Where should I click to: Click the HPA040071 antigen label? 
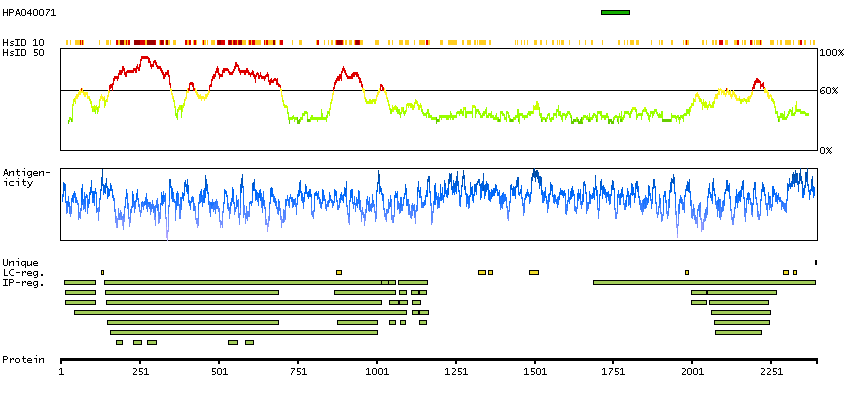coord(29,13)
